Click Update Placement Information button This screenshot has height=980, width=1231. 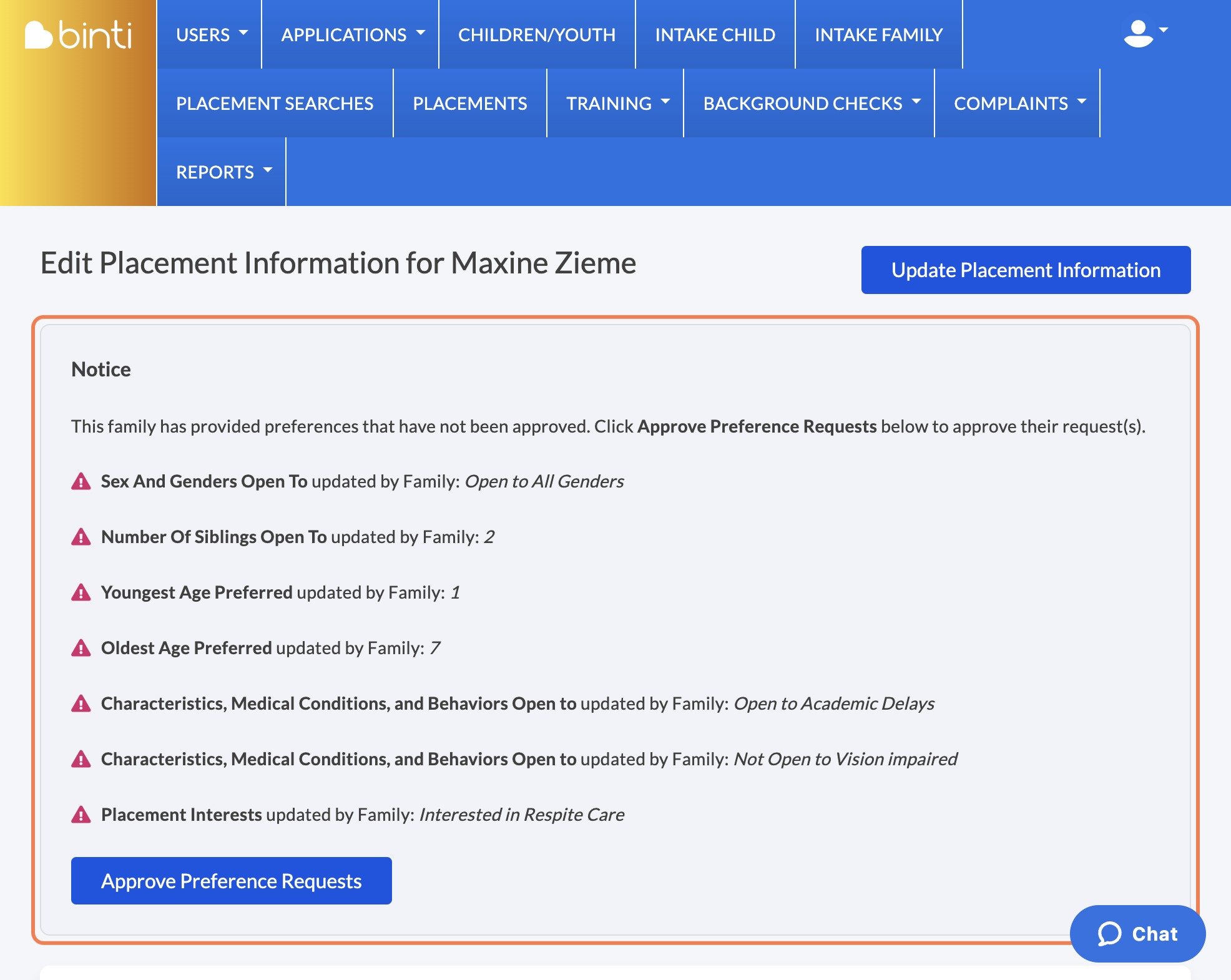(1026, 270)
